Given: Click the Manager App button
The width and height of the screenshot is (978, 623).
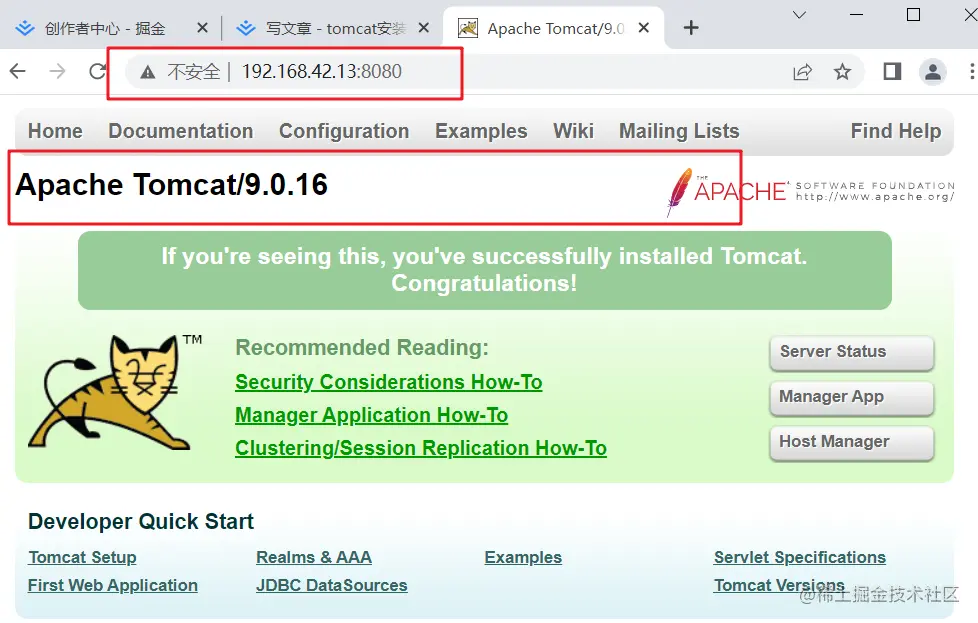Looking at the screenshot, I should [x=852, y=397].
